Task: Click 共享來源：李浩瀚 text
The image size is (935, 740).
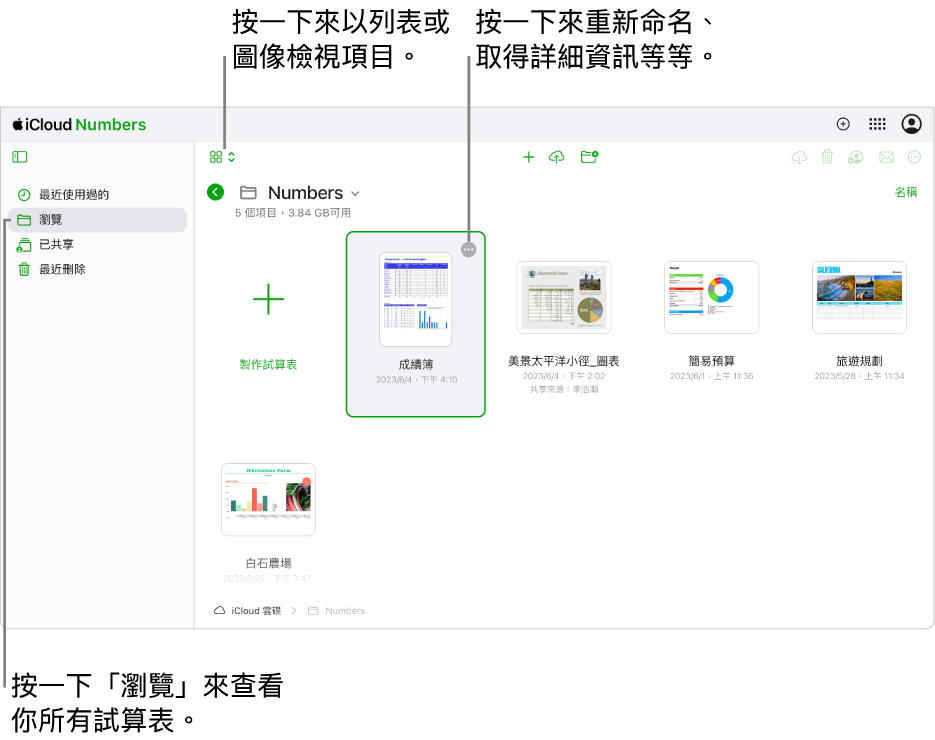Action: (x=564, y=389)
